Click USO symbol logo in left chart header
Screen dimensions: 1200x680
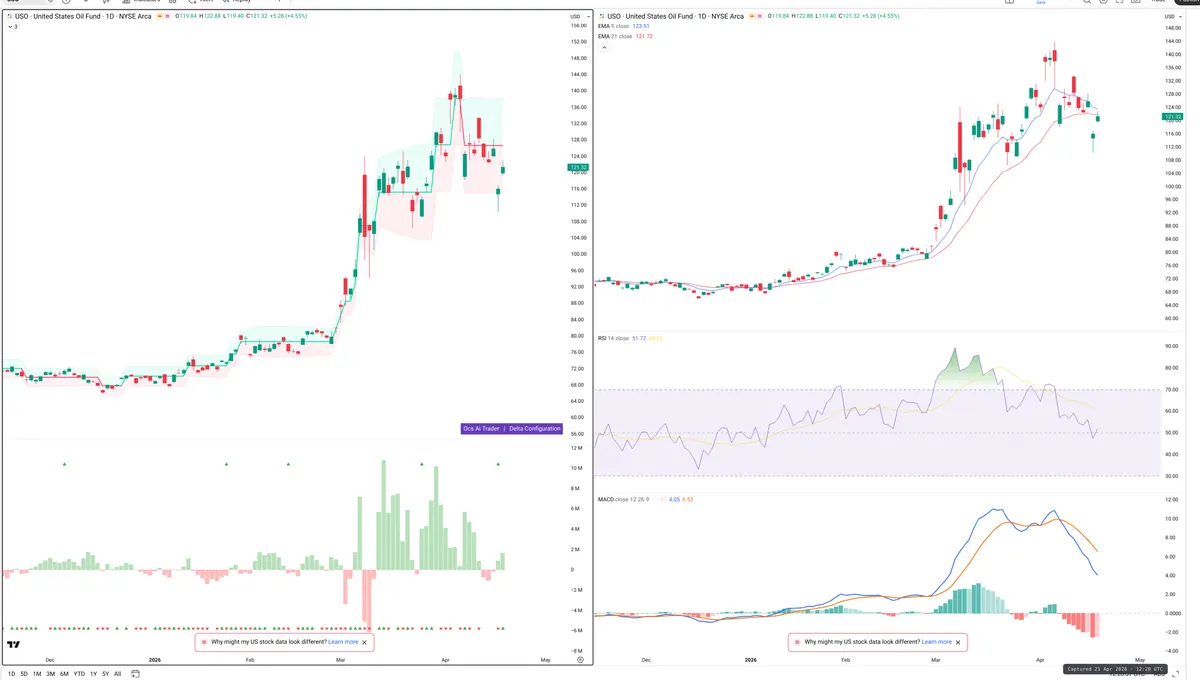tap(9, 16)
